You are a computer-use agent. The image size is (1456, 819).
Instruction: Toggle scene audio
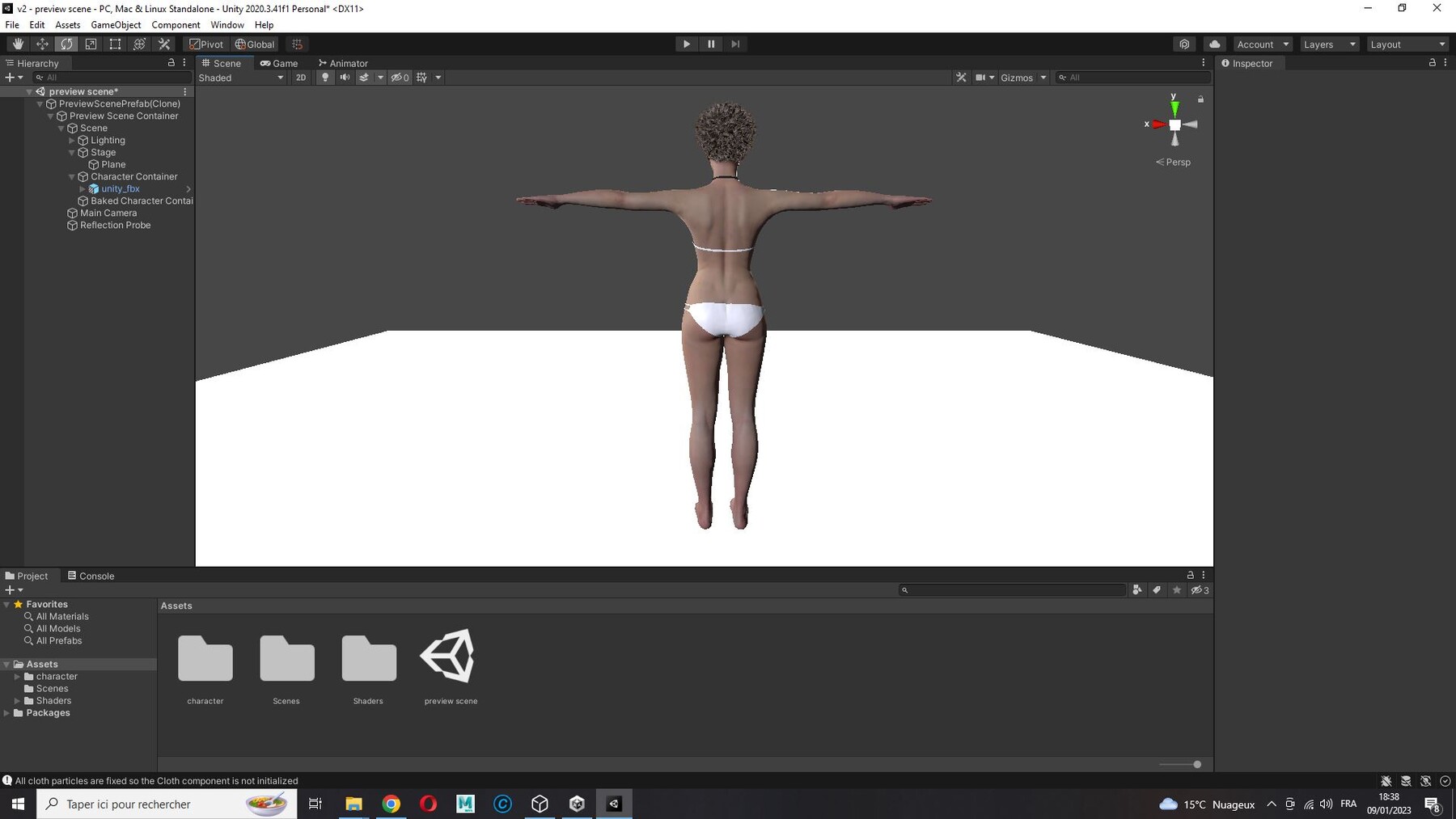point(345,78)
